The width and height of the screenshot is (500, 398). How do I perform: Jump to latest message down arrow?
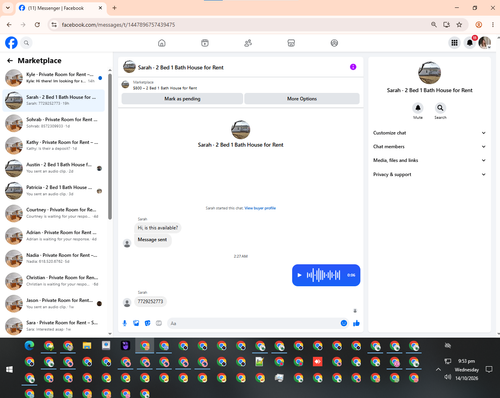coord(355,311)
